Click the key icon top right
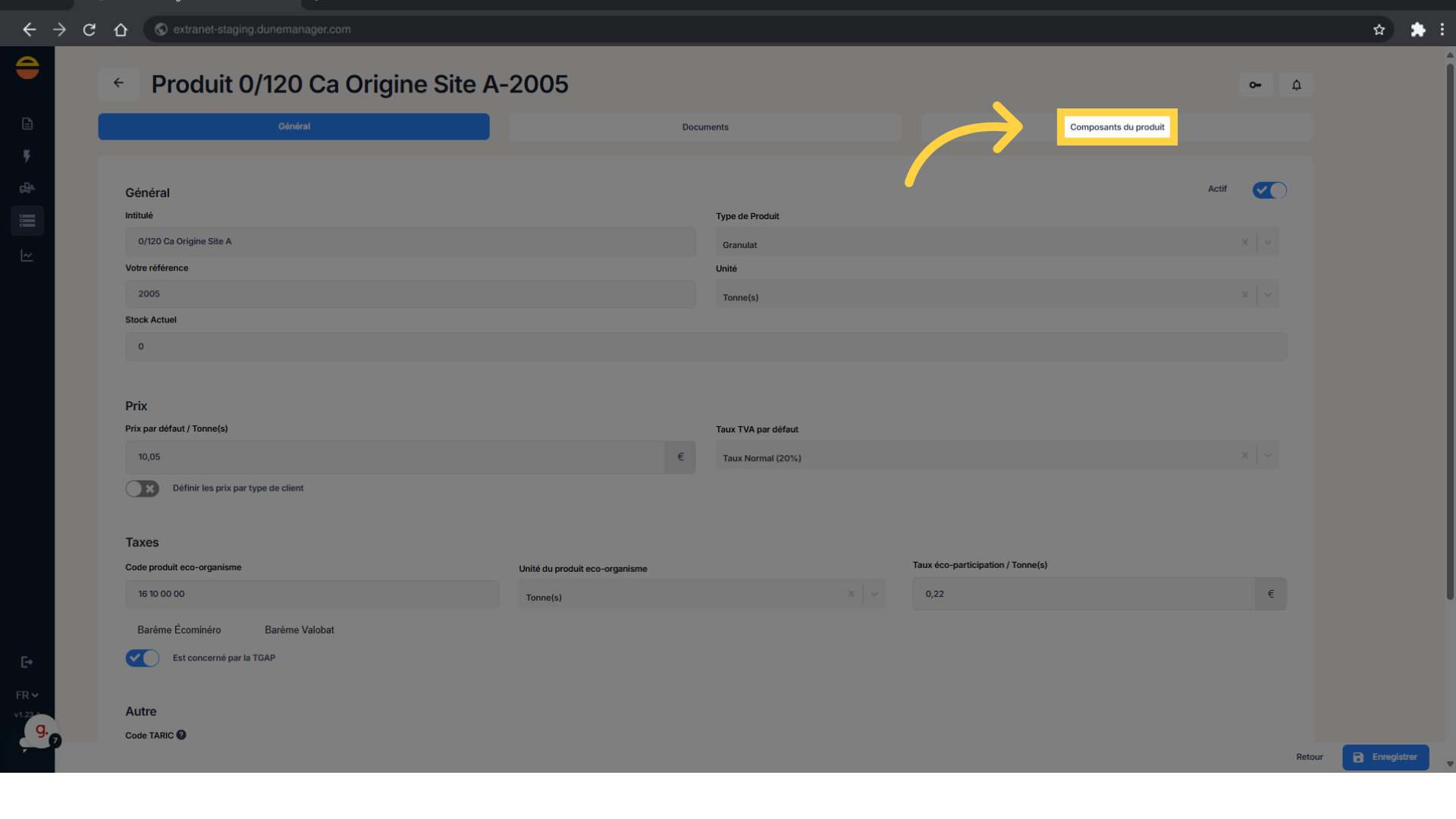The image size is (1456, 819). [x=1255, y=85]
